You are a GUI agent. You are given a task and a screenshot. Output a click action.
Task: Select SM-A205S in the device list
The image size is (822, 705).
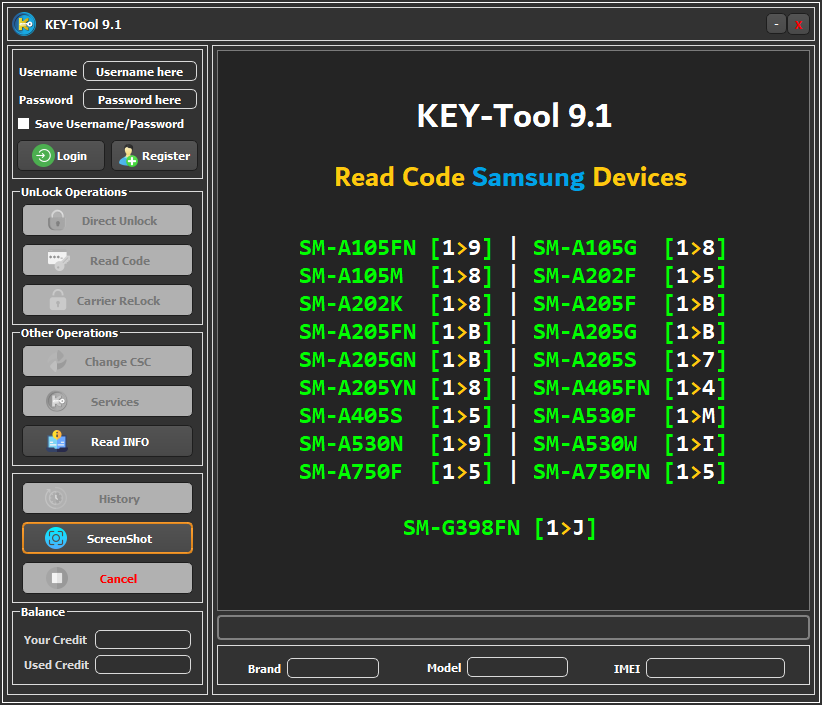pos(585,360)
